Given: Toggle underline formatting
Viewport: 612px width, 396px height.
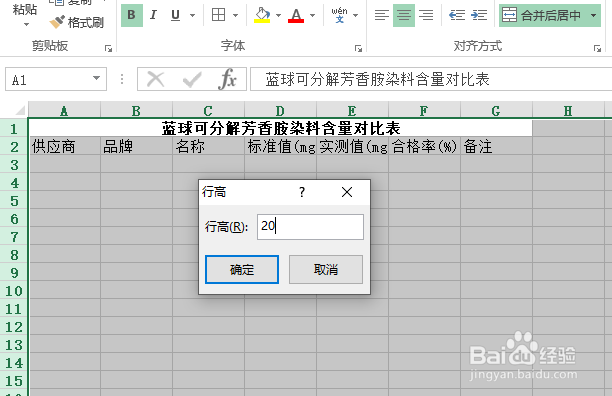Looking at the screenshot, I should [x=176, y=15].
